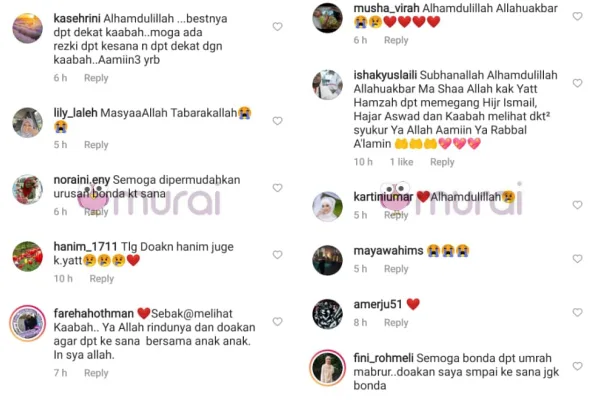Like kasehrini's comment with the heart icon
The image size is (600, 400).
[x=277, y=26]
